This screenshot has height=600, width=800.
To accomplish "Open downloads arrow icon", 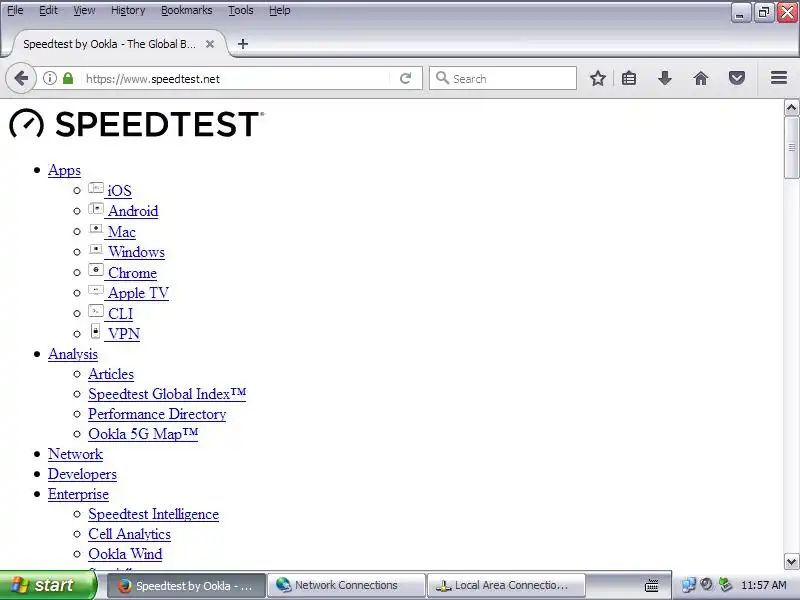I will [x=665, y=79].
